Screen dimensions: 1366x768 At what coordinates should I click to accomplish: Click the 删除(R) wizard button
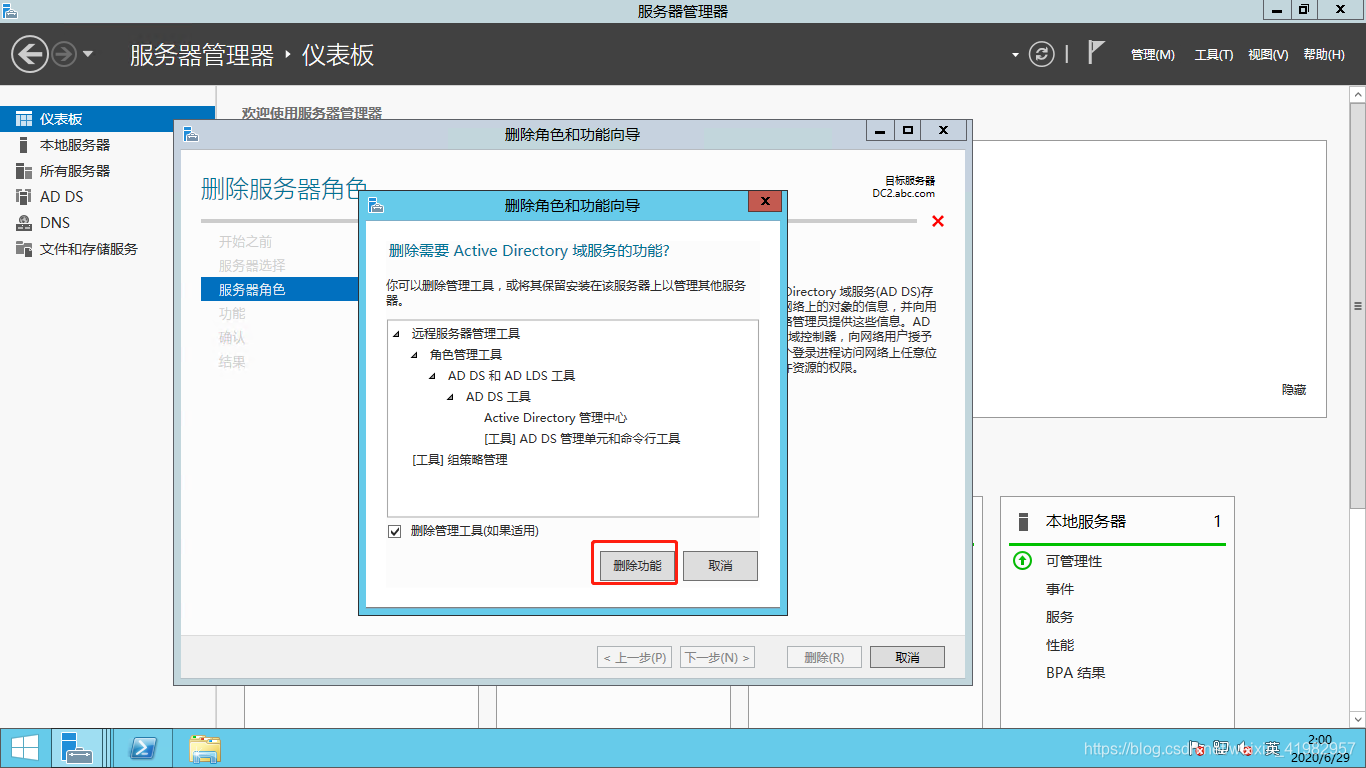(824, 657)
